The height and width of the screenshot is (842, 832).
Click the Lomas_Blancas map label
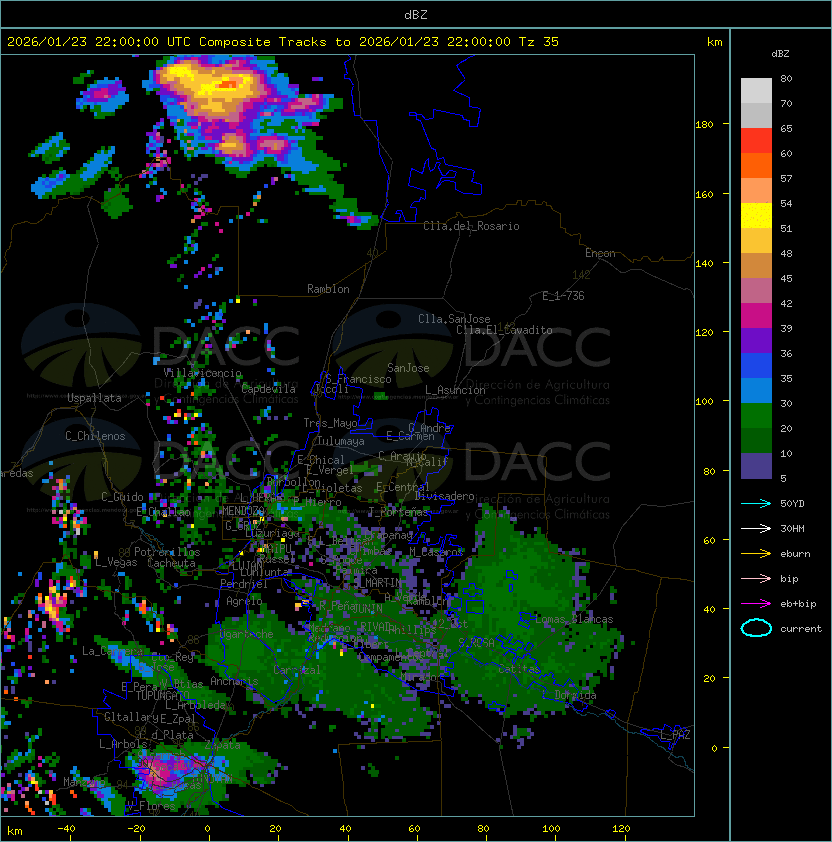pos(574,619)
